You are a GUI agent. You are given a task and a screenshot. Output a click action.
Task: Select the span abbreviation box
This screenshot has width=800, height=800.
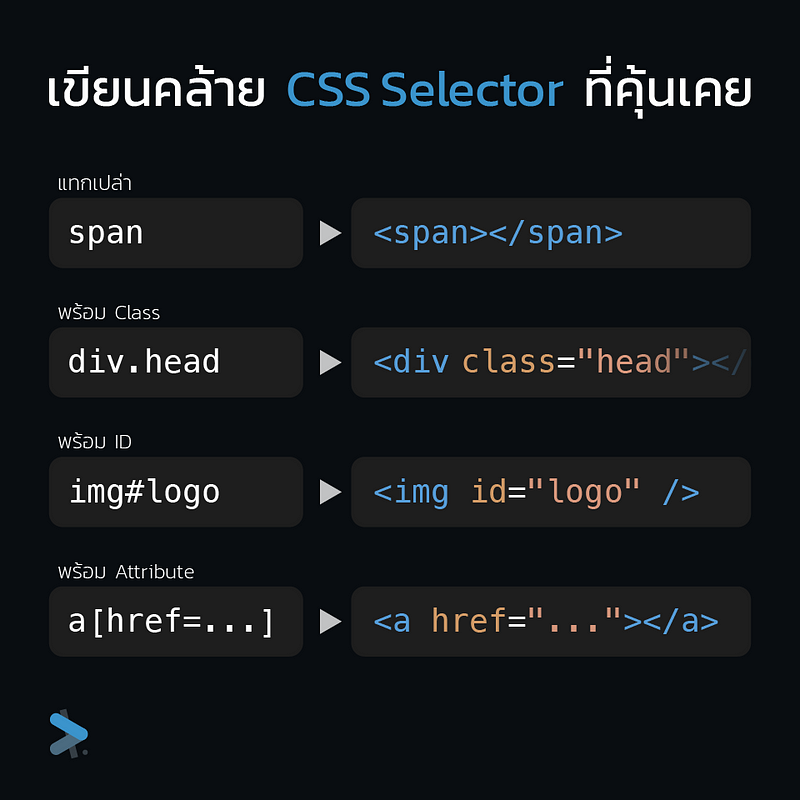click(176, 233)
